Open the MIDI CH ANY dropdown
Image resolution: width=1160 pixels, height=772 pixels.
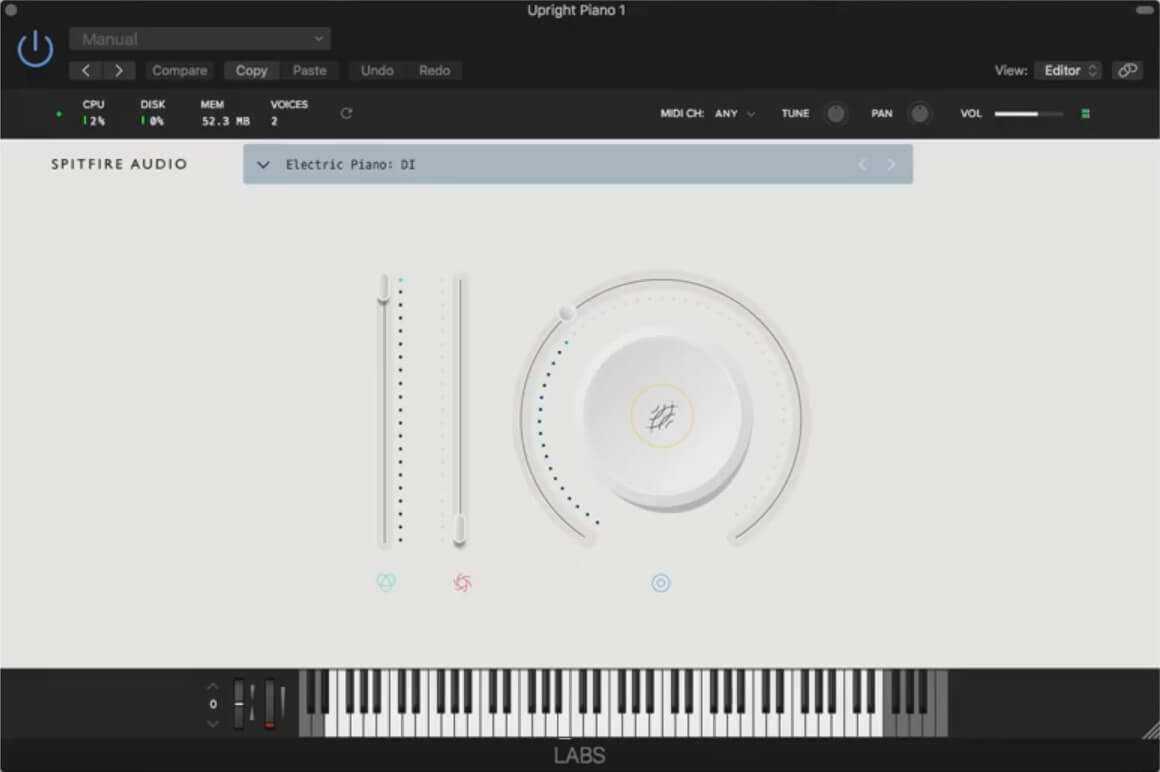(x=735, y=114)
